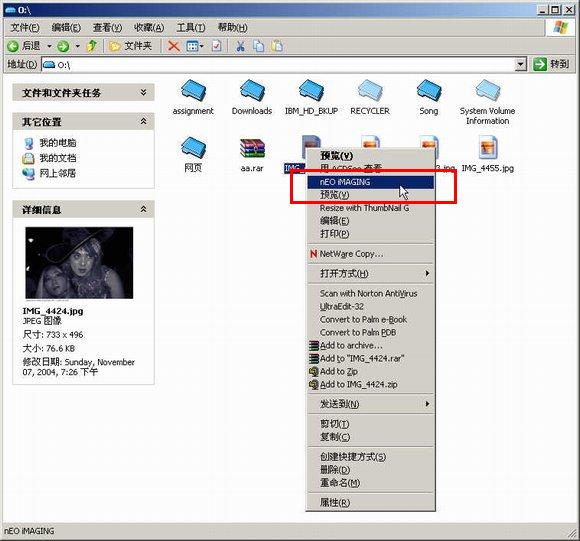The height and width of the screenshot is (541, 580).
Task: Open the views button dropdown
Action: (x=202, y=46)
